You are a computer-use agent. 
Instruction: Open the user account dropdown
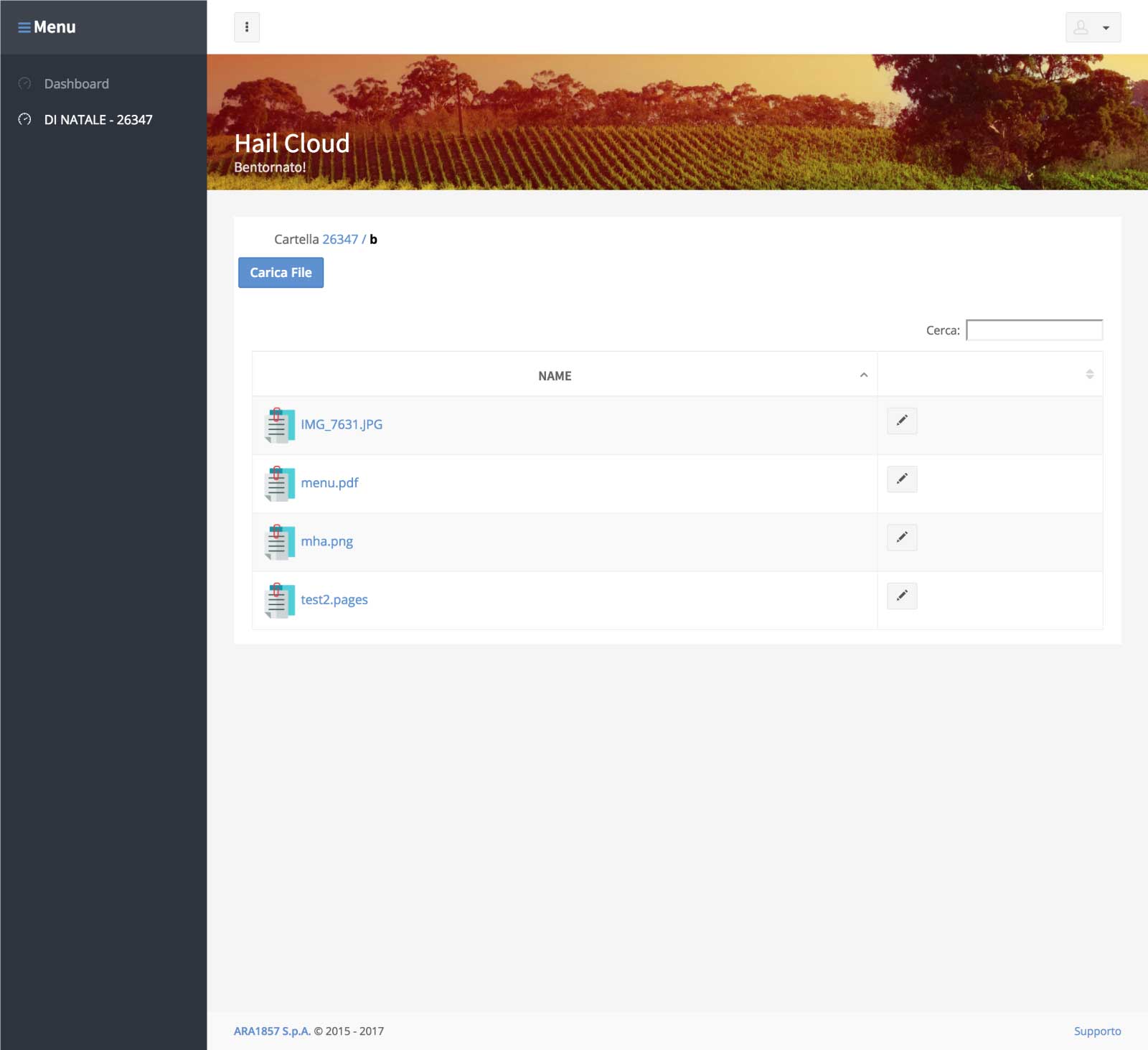(x=1093, y=27)
